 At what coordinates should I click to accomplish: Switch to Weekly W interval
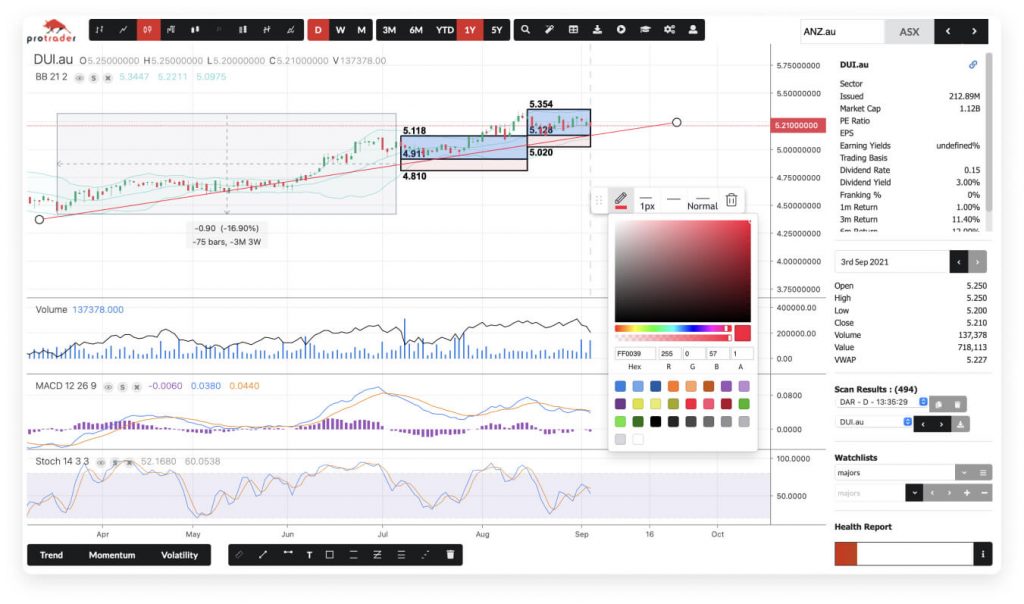(x=340, y=30)
